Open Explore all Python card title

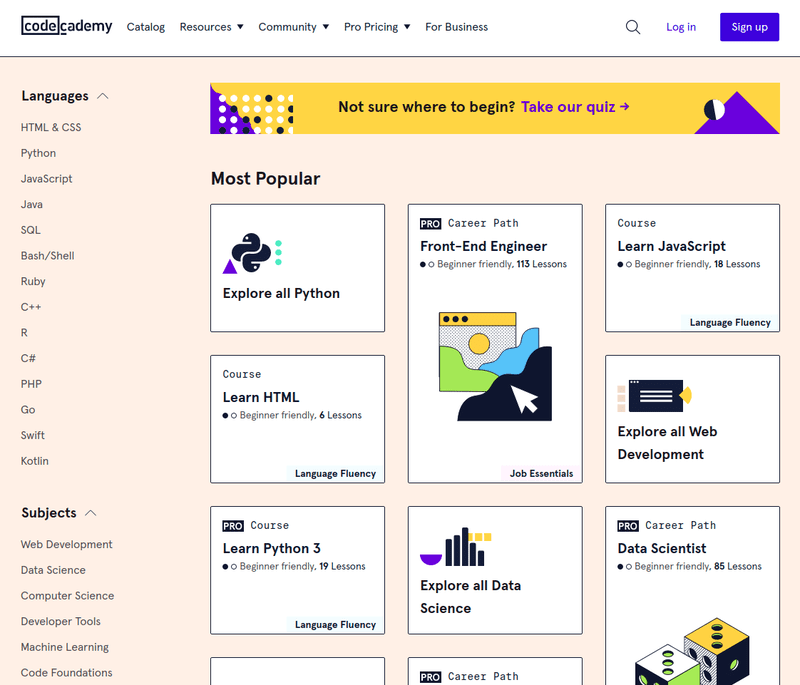click(x=281, y=293)
